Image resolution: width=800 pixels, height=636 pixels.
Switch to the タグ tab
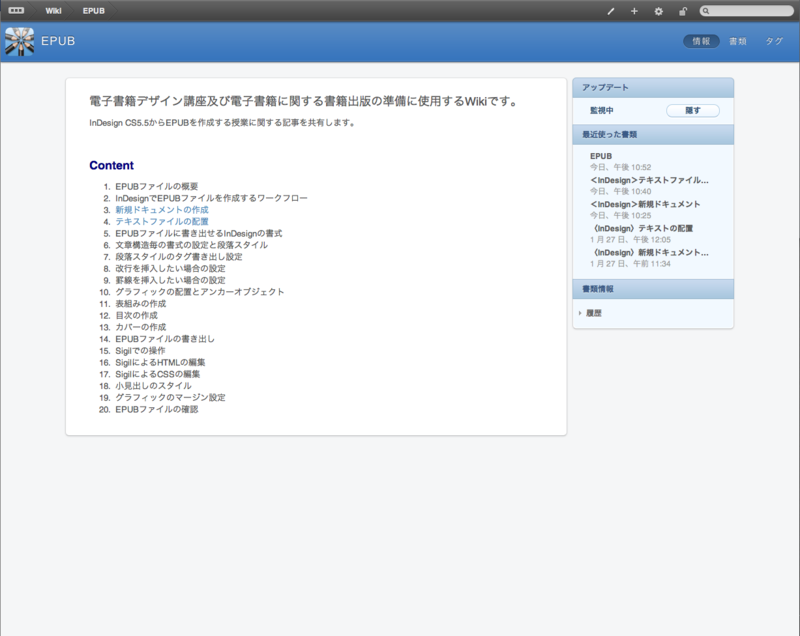coord(774,41)
